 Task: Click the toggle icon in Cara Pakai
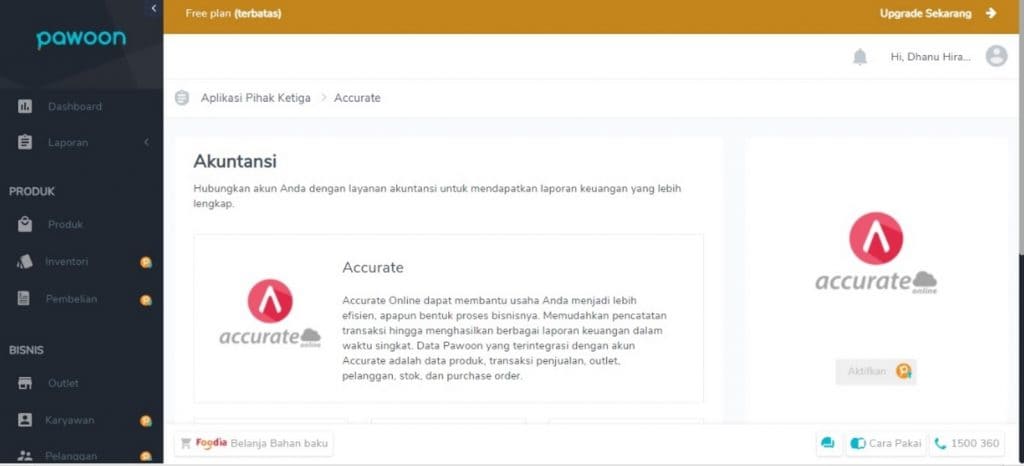coord(857,444)
